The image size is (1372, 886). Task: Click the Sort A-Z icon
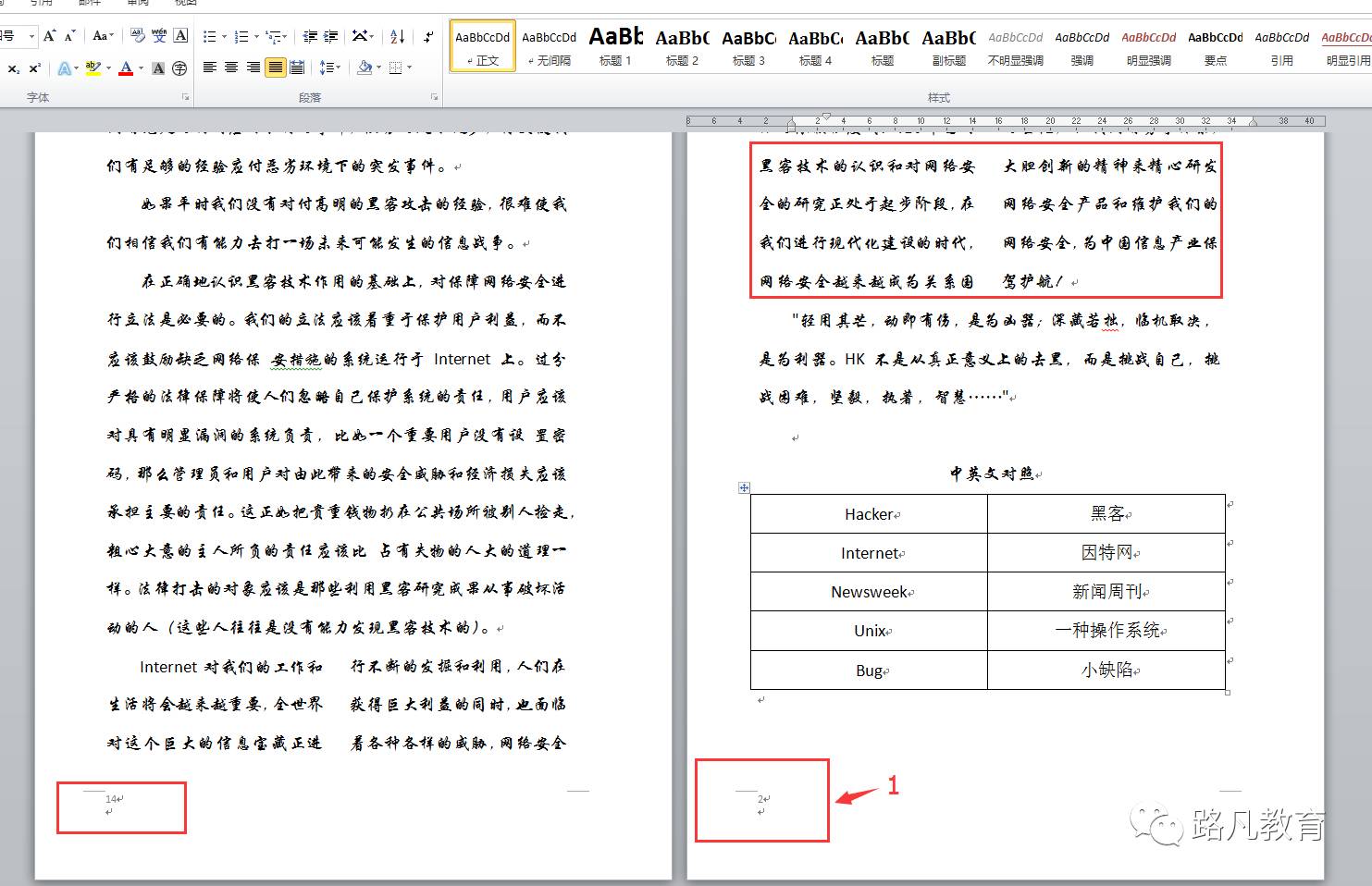[396, 36]
